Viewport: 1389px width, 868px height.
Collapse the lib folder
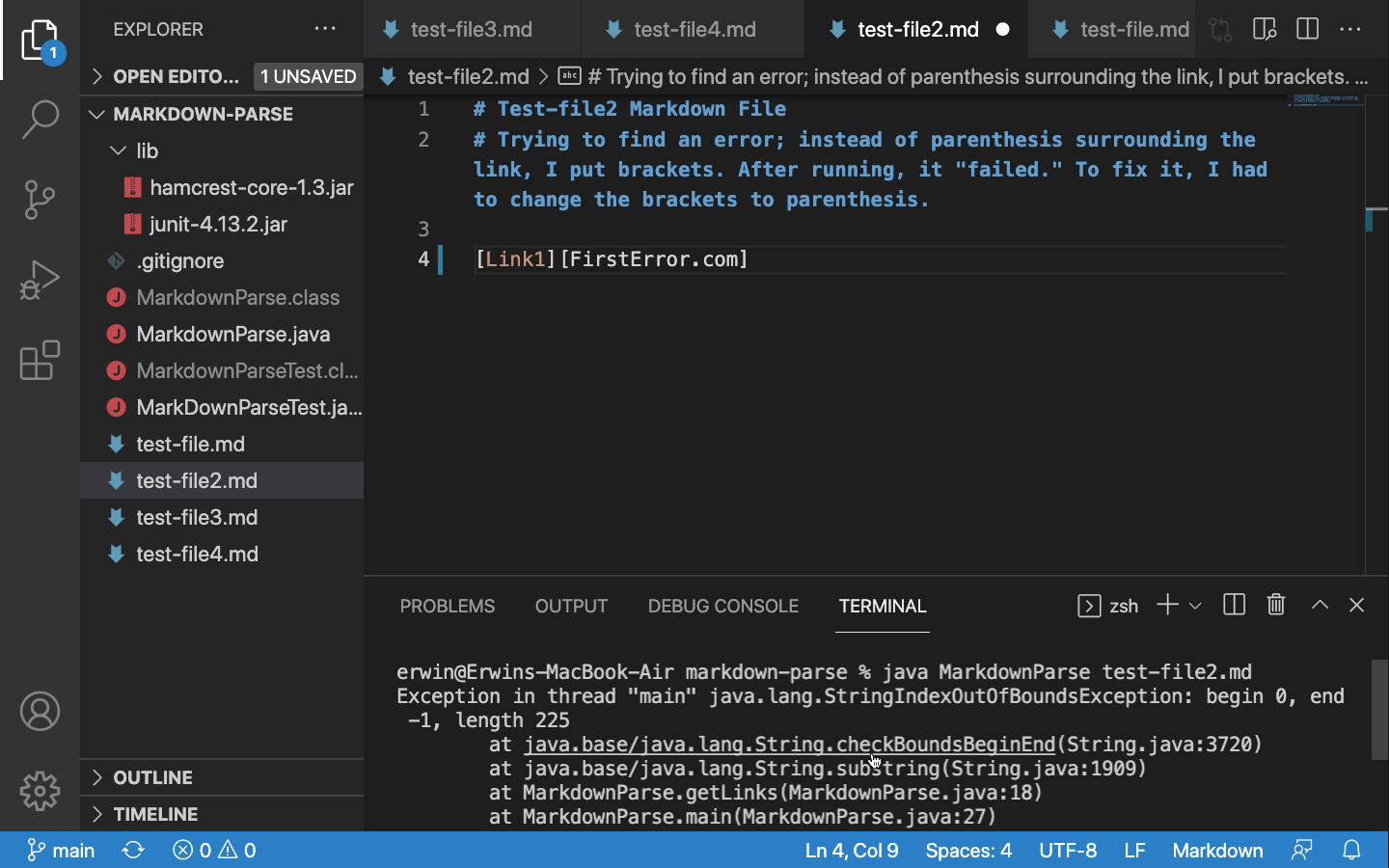coord(222,150)
